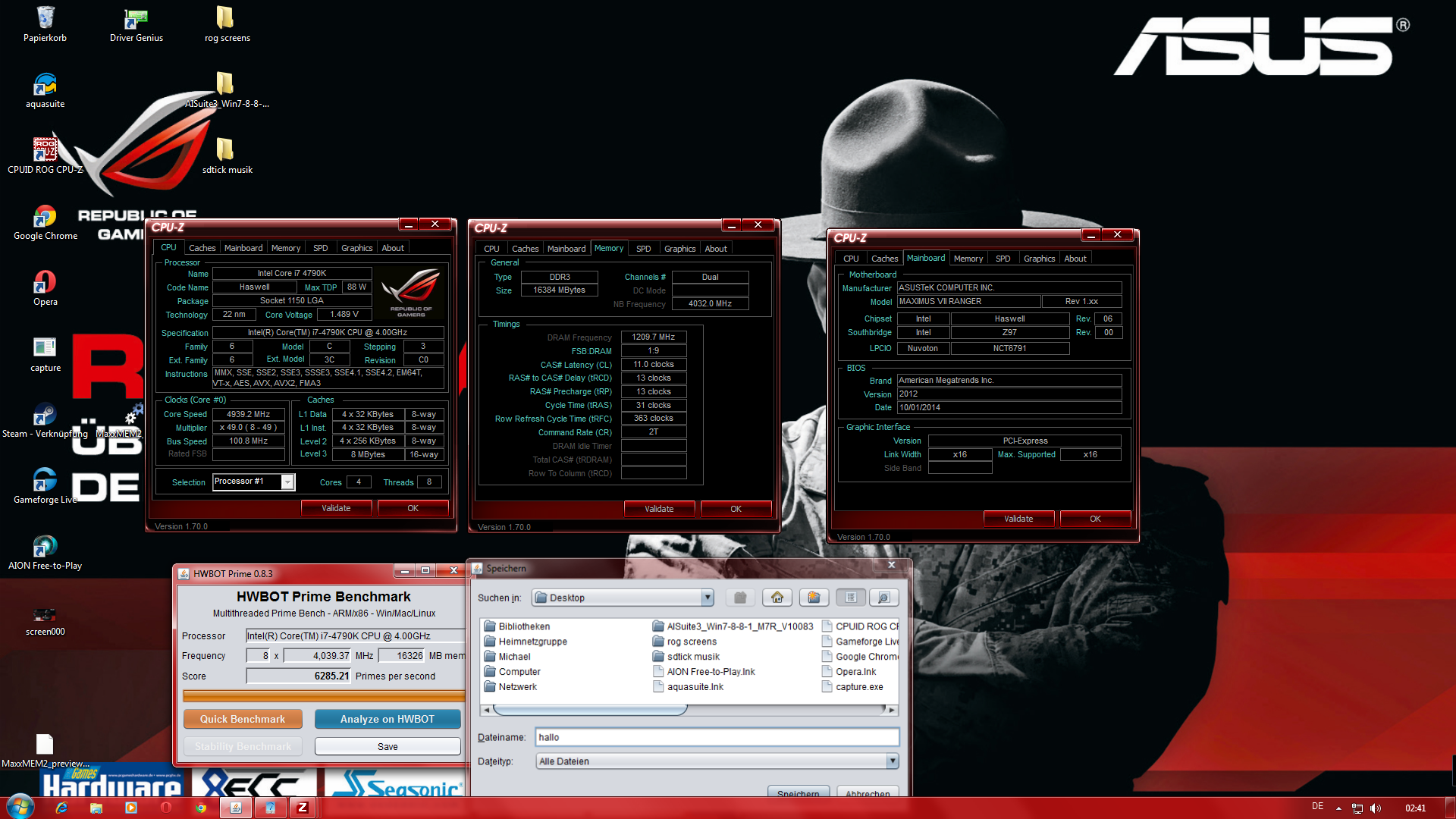Go to home folder in Speichern dialog
This screenshot has width=1456, height=819.
(x=777, y=598)
